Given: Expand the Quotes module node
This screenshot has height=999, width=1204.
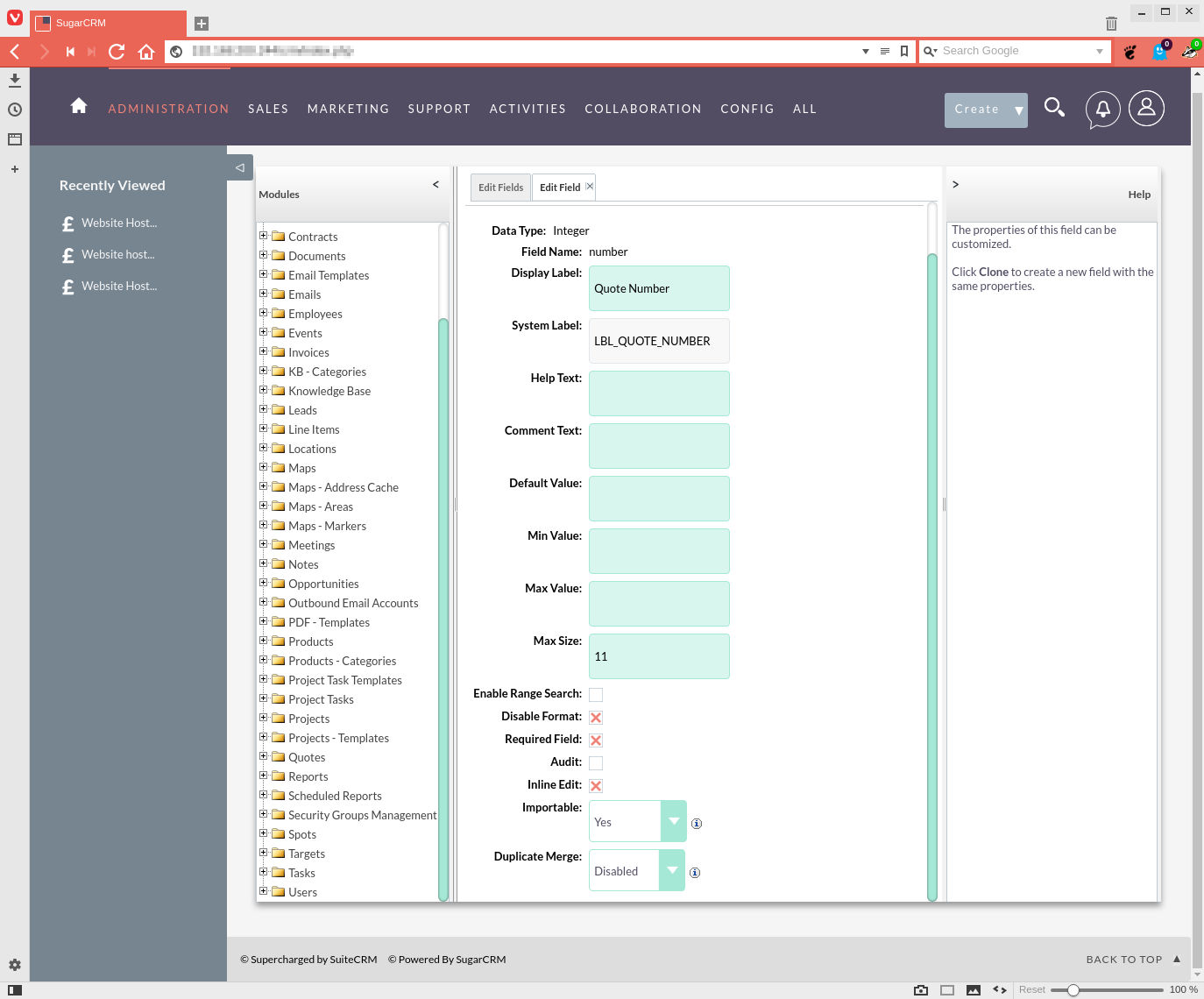Looking at the screenshot, I should [x=263, y=755].
